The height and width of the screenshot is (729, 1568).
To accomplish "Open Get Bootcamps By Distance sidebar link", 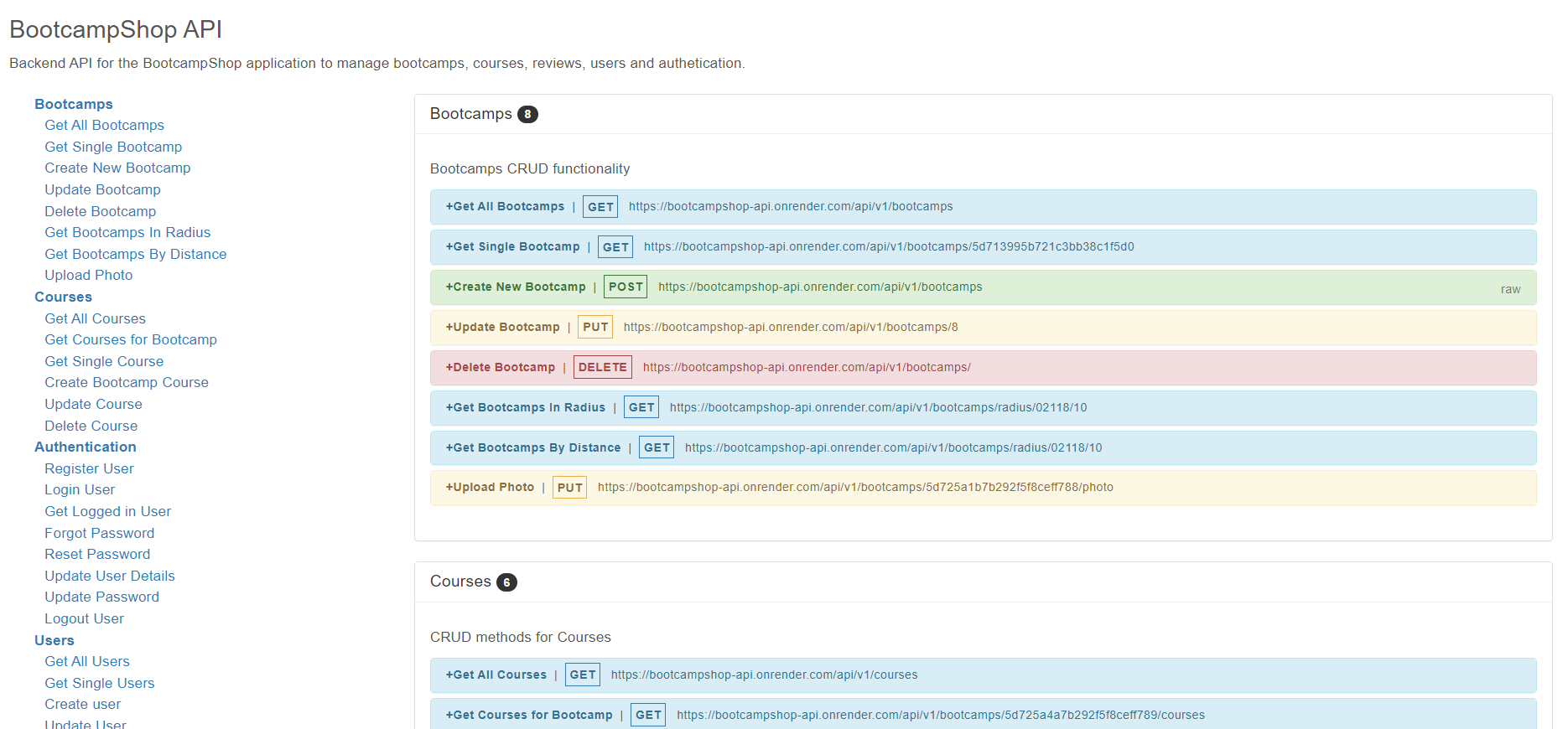I will click(x=135, y=254).
